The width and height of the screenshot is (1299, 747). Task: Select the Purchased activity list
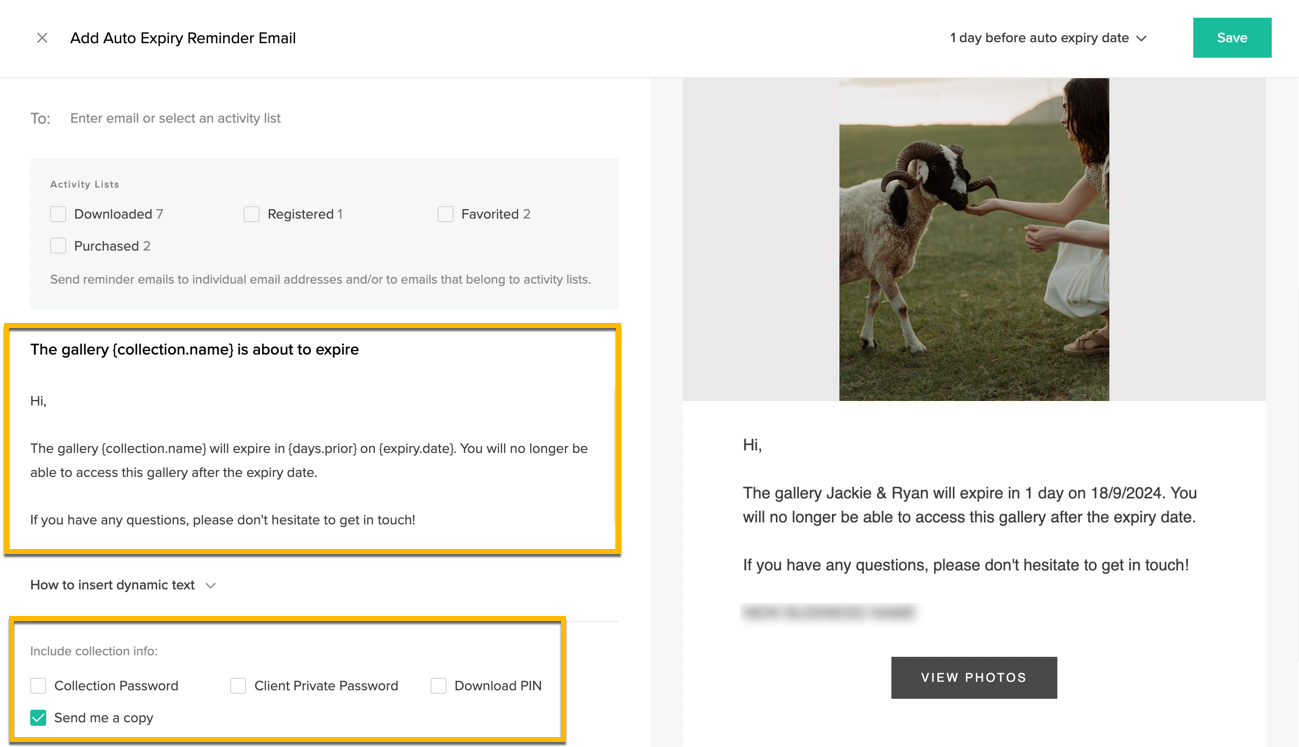(57, 245)
